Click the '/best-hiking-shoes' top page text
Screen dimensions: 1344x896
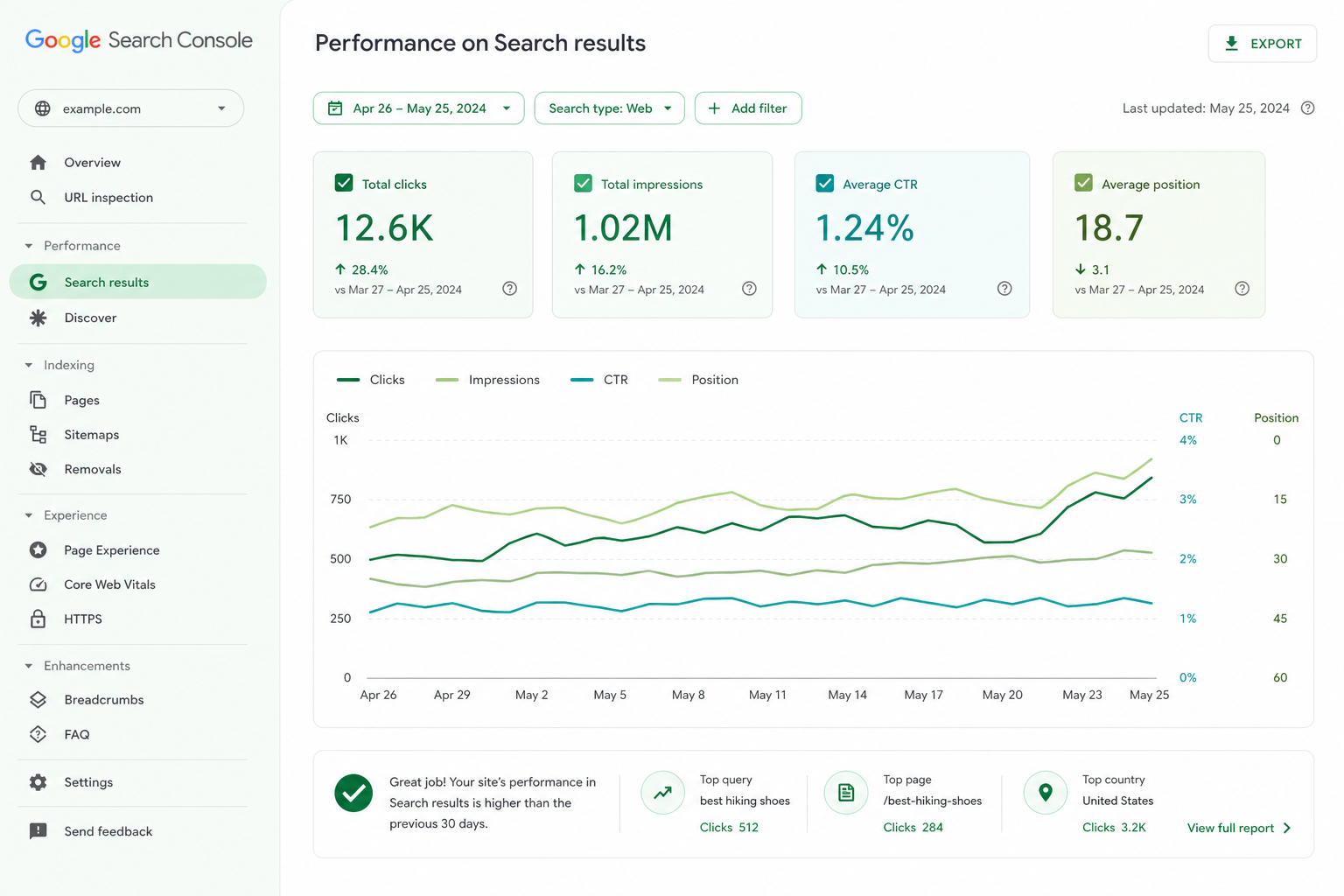[x=932, y=801]
